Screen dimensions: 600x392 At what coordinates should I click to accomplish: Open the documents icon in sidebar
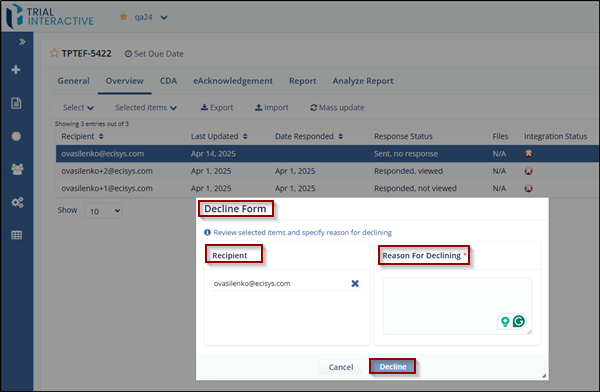[16, 103]
